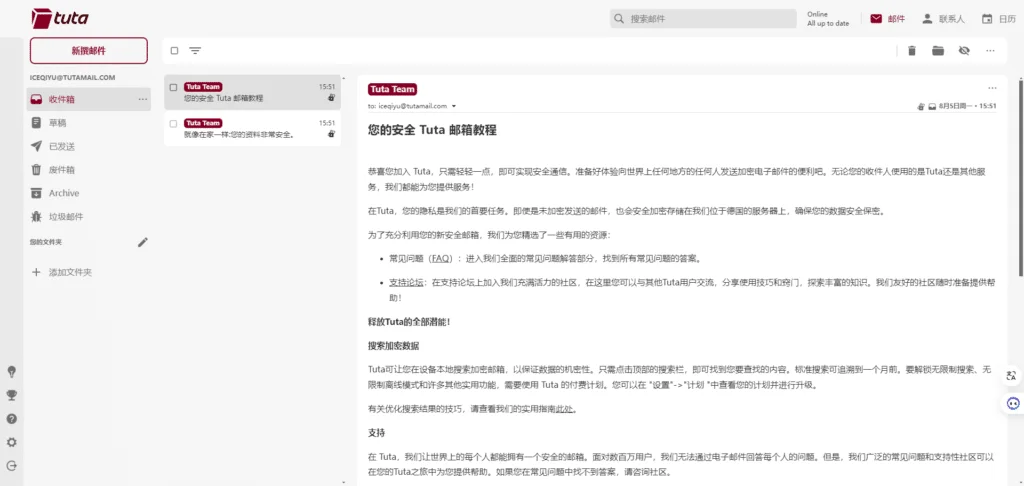Screen dimensions: 1024x486
Task: Click the trash delete icon in toolbar
Action: click(912, 51)
